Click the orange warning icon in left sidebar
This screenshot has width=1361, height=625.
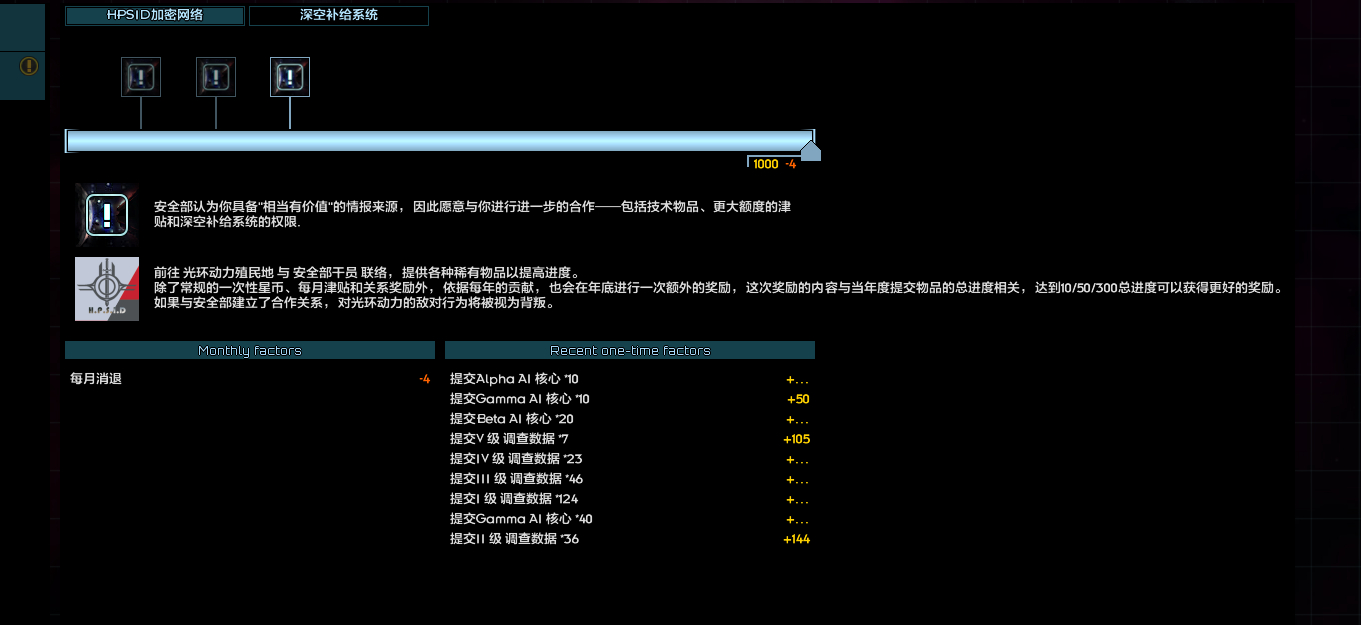pos(29,66)
